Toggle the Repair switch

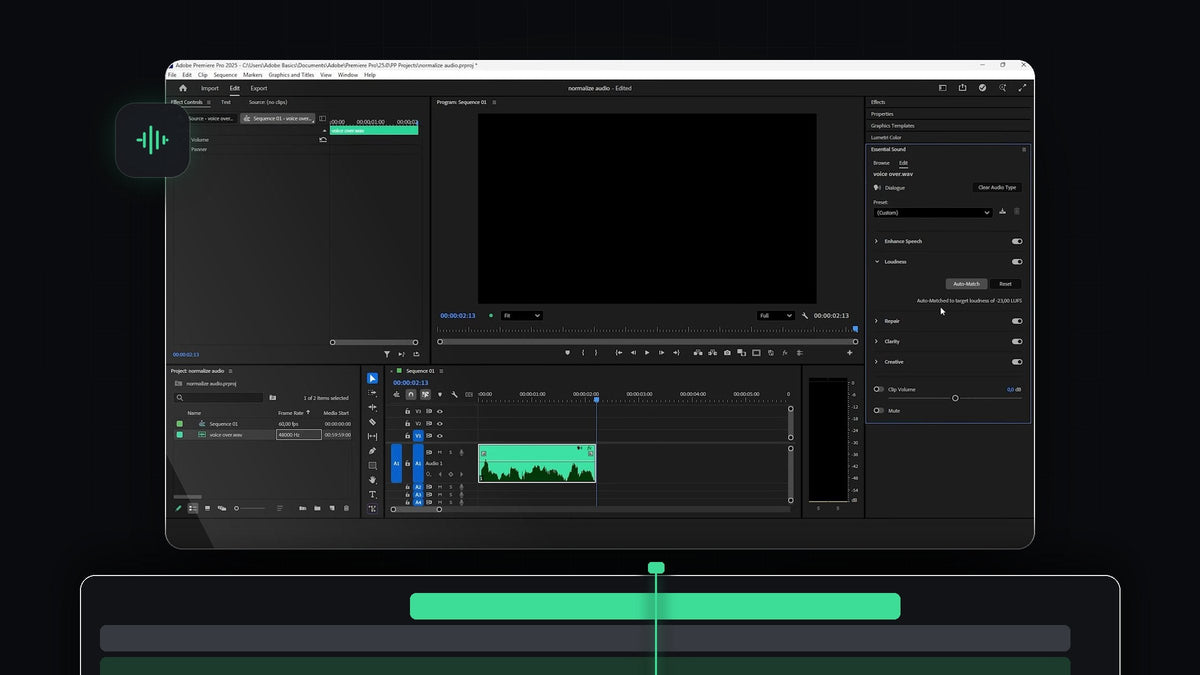(1017, 321)
